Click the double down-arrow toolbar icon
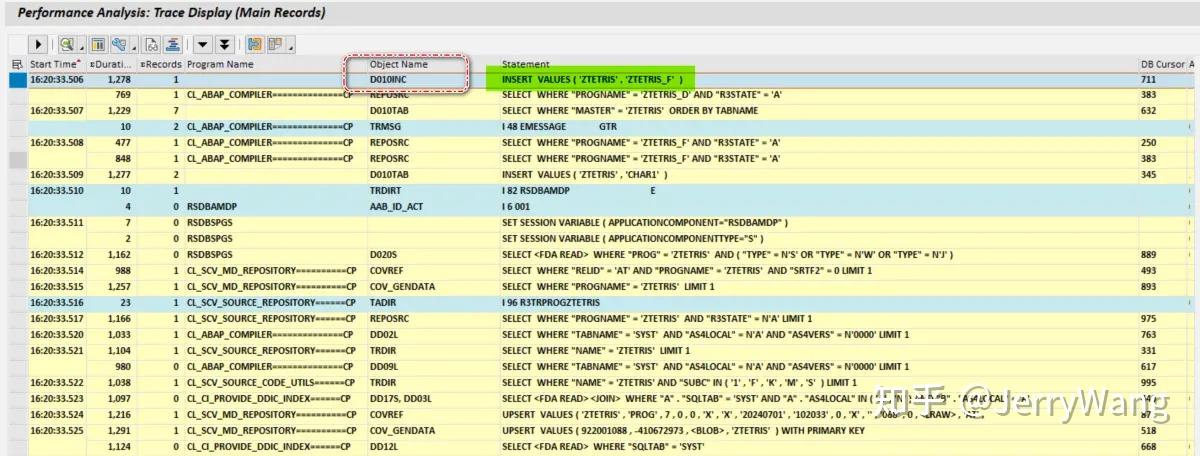The image size is (1200, 456). pyautogui.click(x=224, y=44)
